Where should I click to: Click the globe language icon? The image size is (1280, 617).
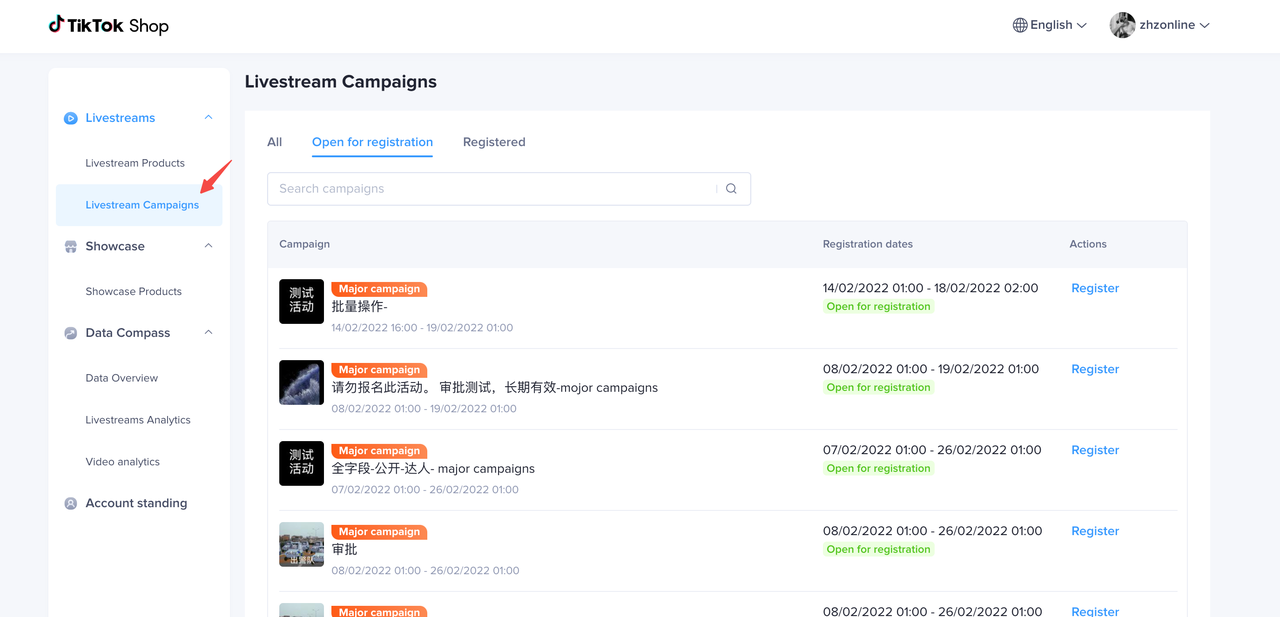[x=1020, y=25]
